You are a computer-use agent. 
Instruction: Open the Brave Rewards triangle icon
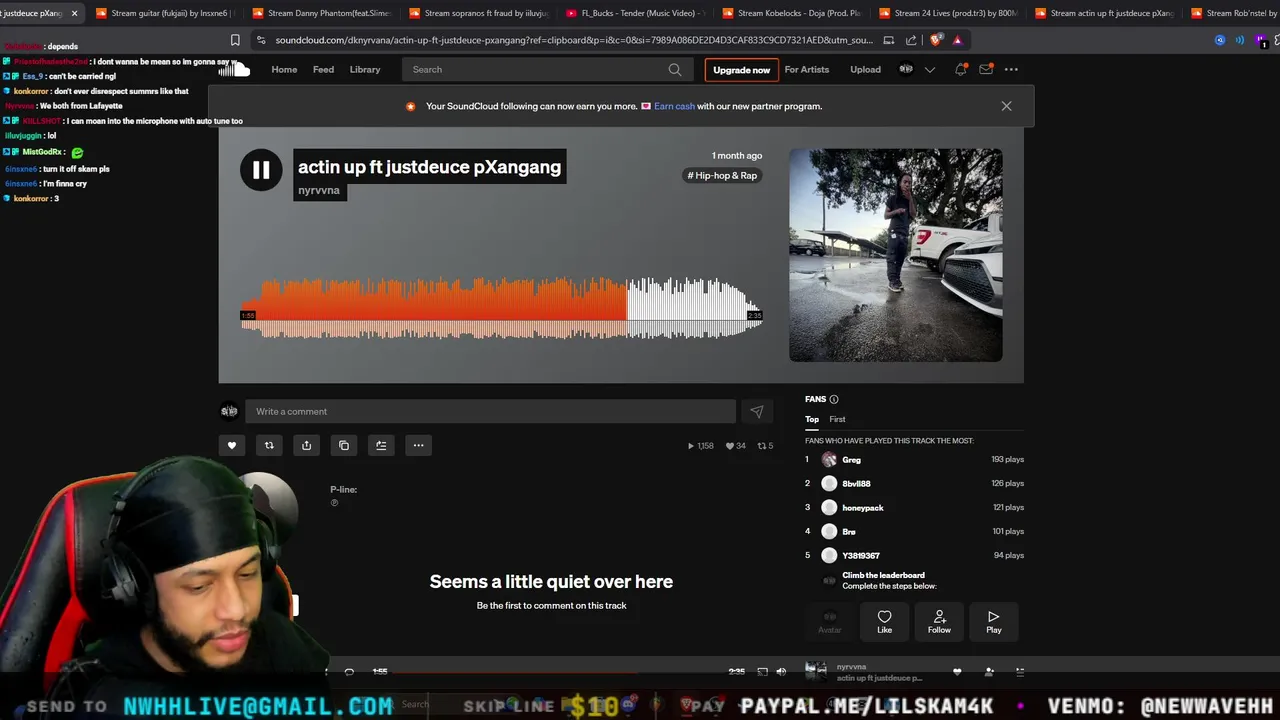click(957, 40)
